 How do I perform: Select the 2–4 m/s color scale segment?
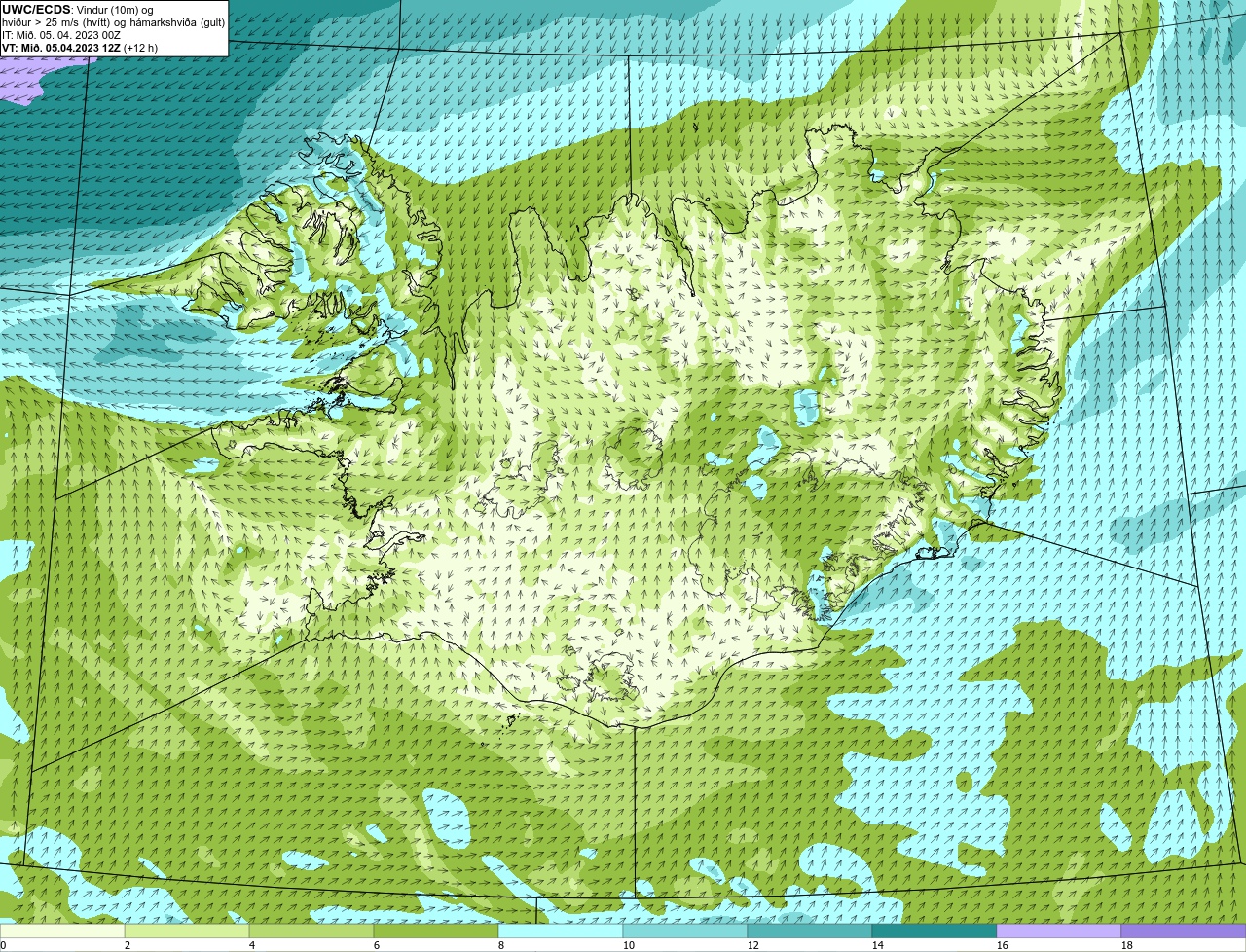[188, 932]
